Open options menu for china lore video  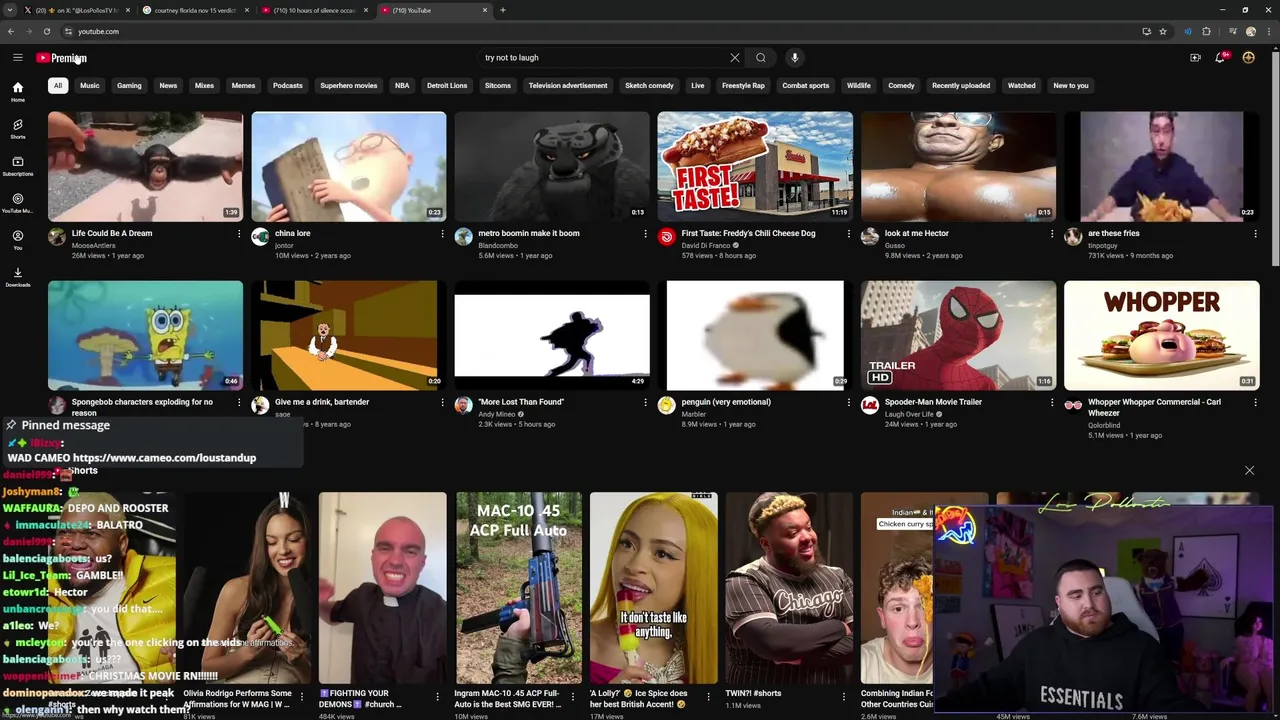tap(442, 233)
